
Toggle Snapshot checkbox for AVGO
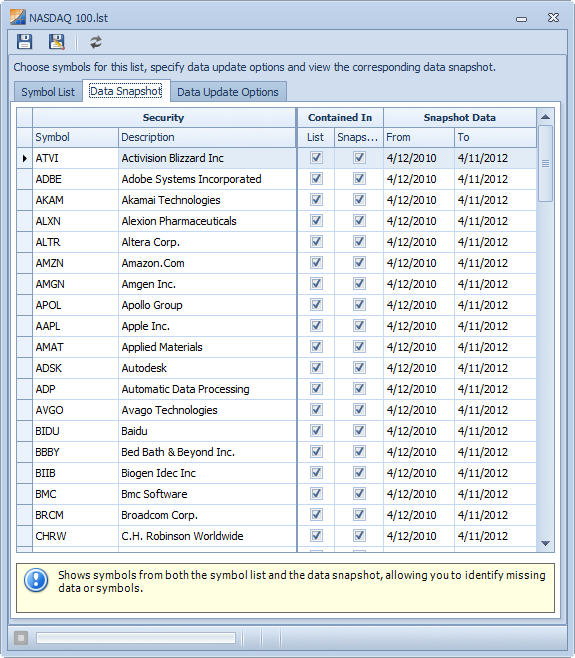click(x=359, y=410)
